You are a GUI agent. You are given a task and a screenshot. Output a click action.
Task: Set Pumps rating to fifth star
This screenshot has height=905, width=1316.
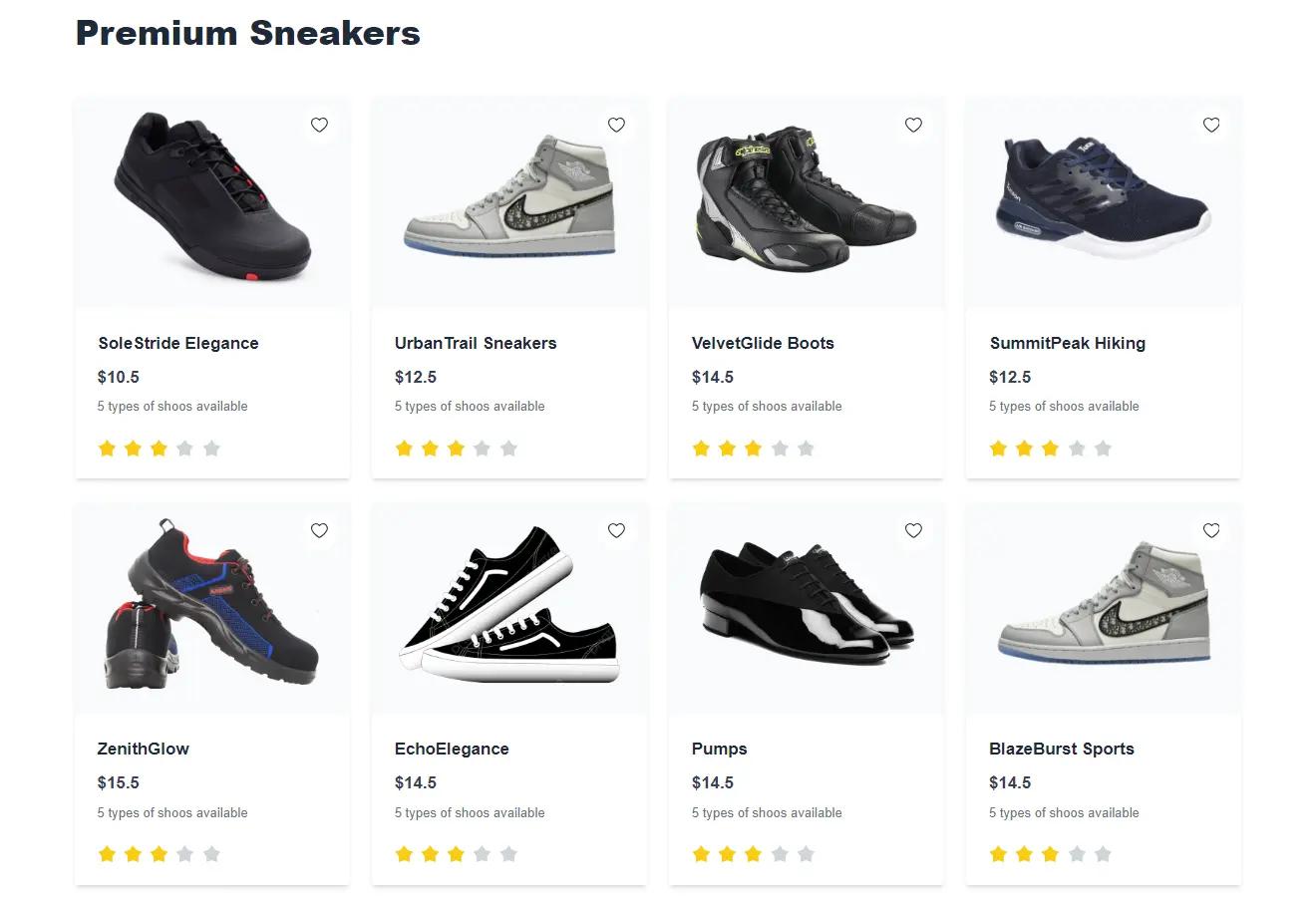pyautogui.click(x=806, y=854)
